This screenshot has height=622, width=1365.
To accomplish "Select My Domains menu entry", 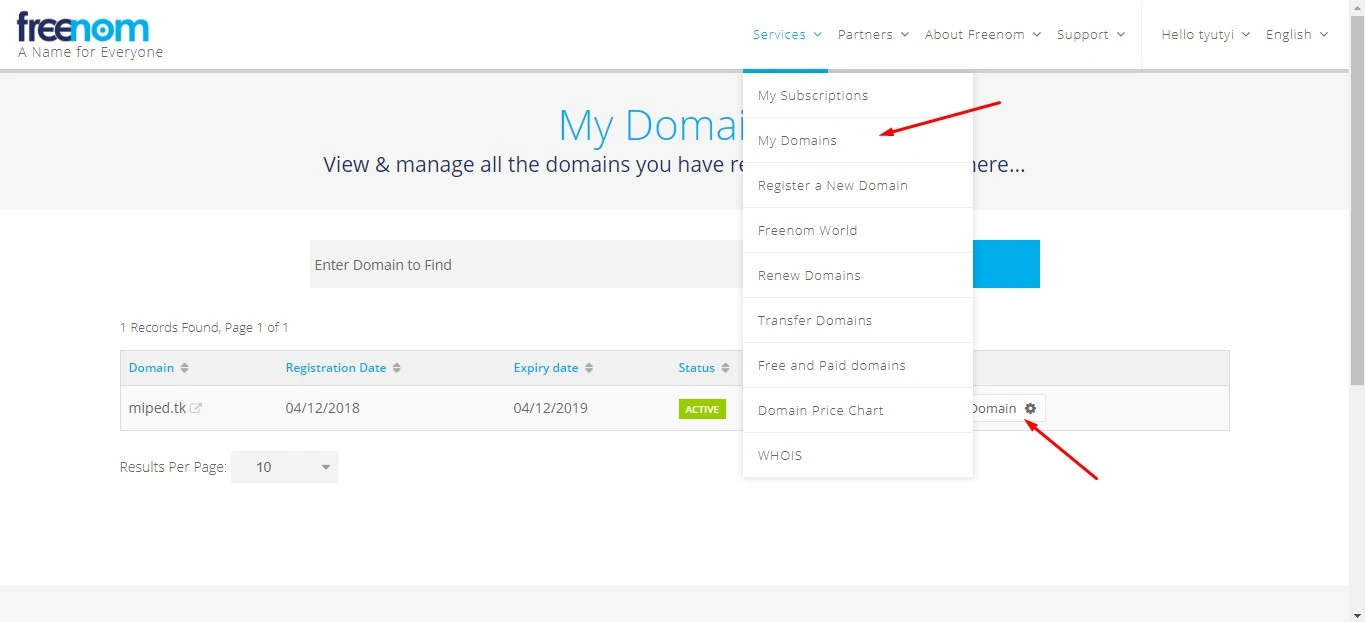I will click(x=858, y=140).
